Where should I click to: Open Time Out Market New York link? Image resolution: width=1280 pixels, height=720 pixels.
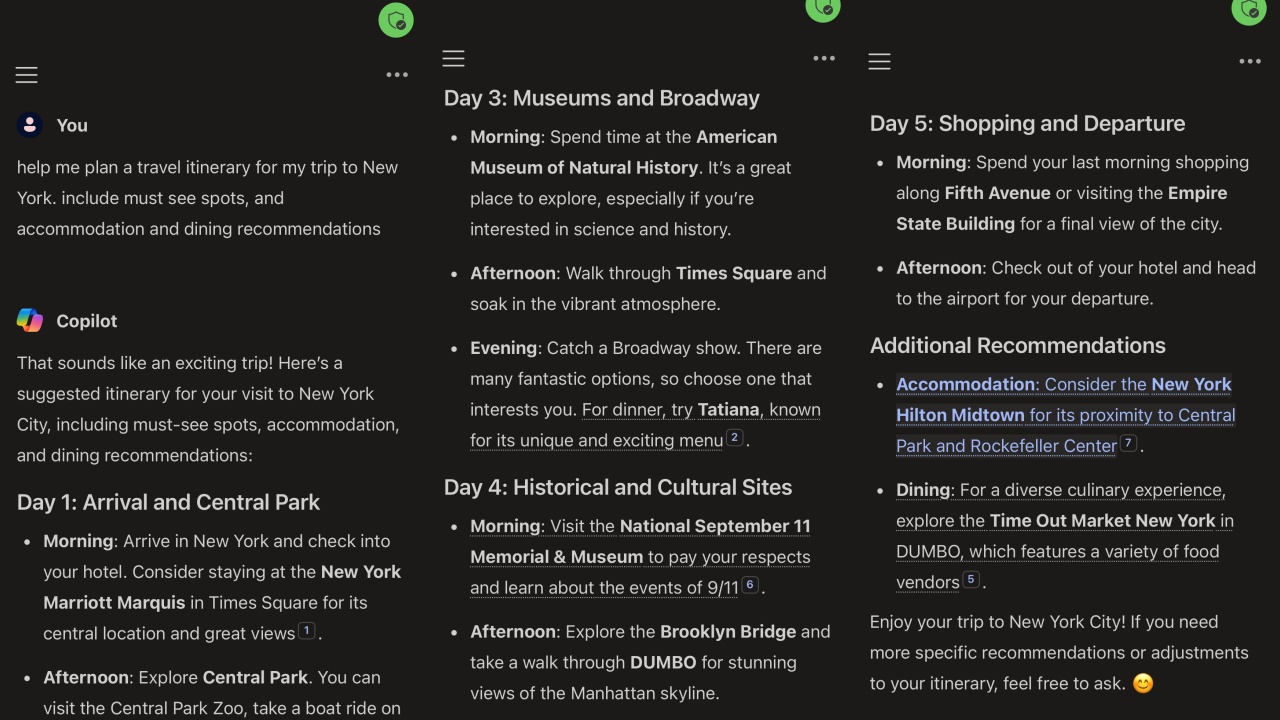coord(1065,536)
